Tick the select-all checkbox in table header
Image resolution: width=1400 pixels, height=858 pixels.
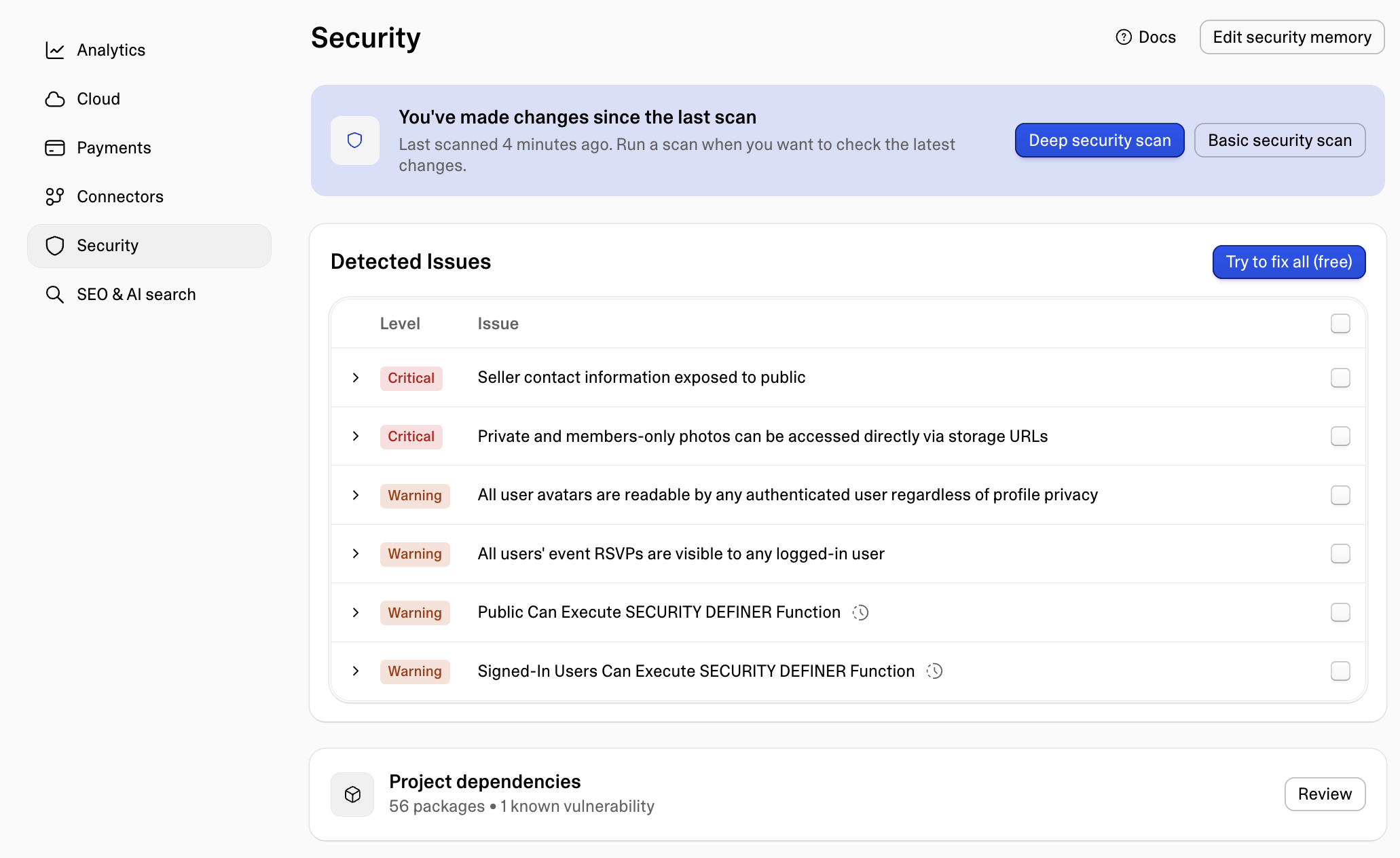click(1340, 324)
